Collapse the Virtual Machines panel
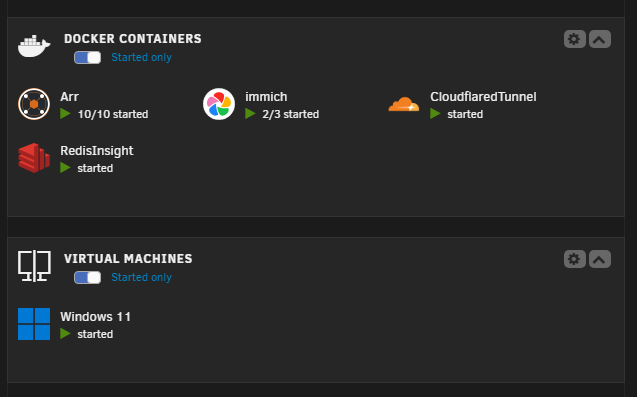The height and width of the screenshot is (397, 637). [x=600, y=259]
